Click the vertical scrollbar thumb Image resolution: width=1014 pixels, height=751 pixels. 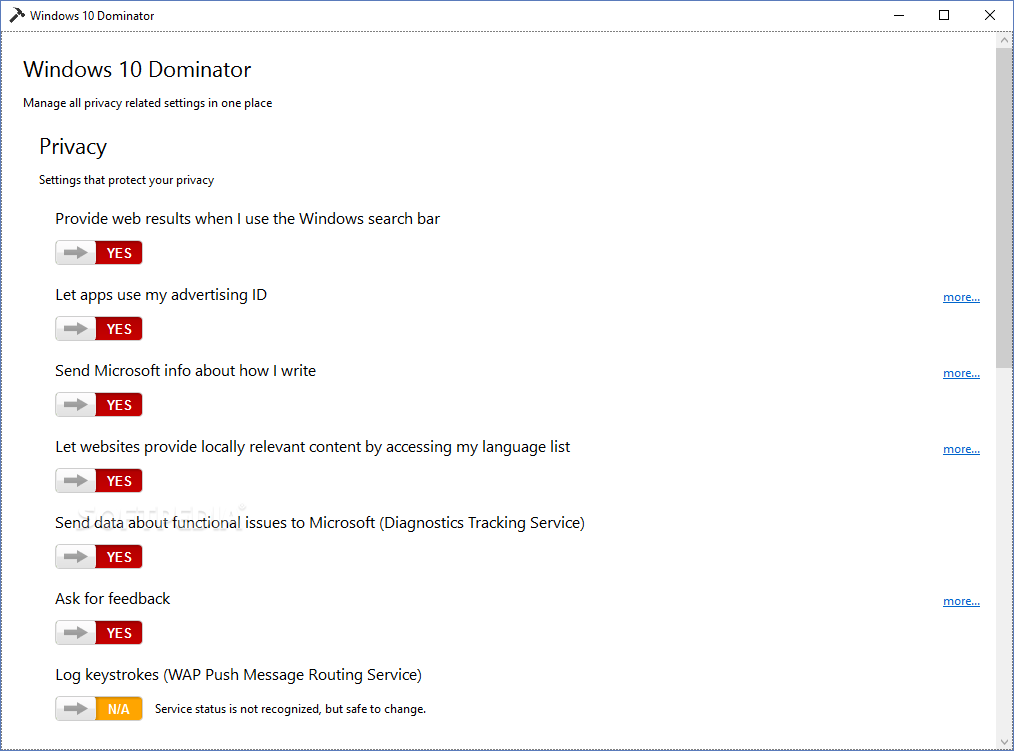(1004, 208)
